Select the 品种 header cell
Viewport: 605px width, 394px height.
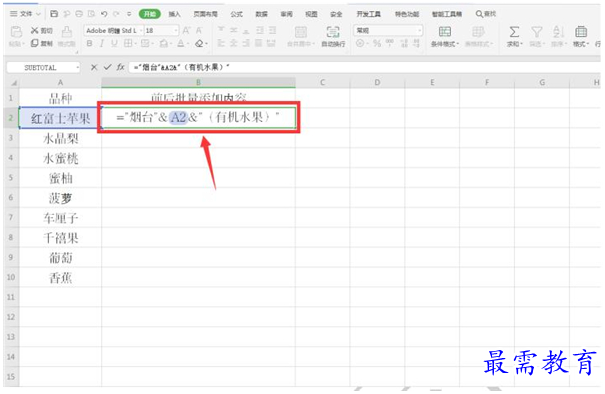coord(61,98)
